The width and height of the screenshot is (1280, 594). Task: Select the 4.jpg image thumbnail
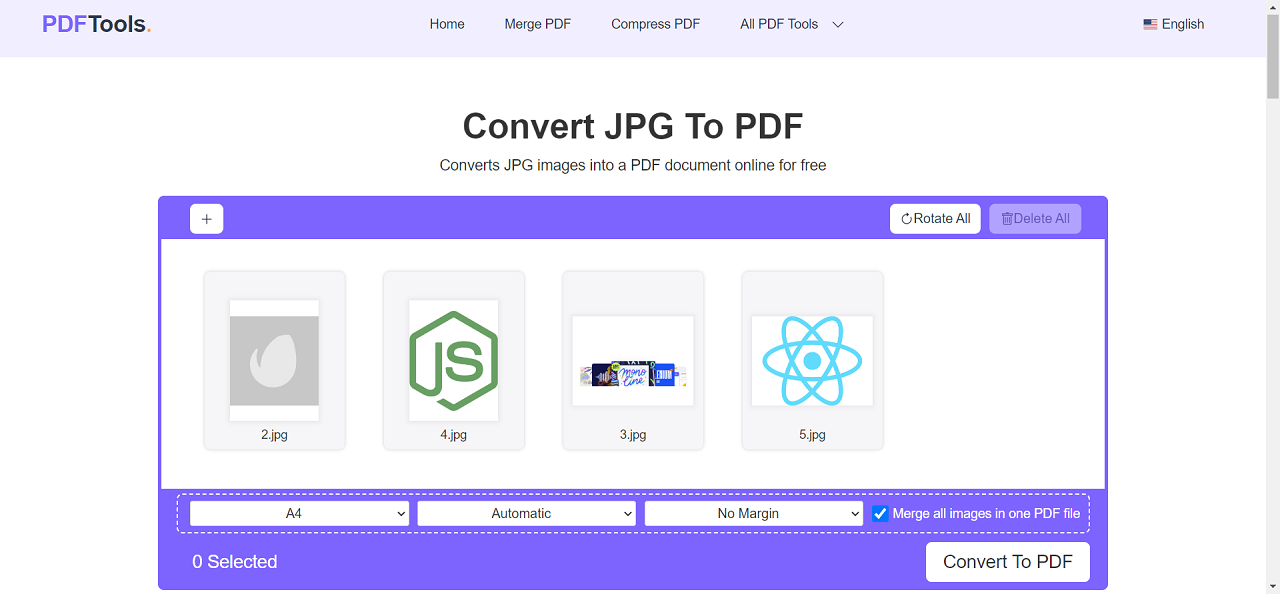(x=453, y=360)
